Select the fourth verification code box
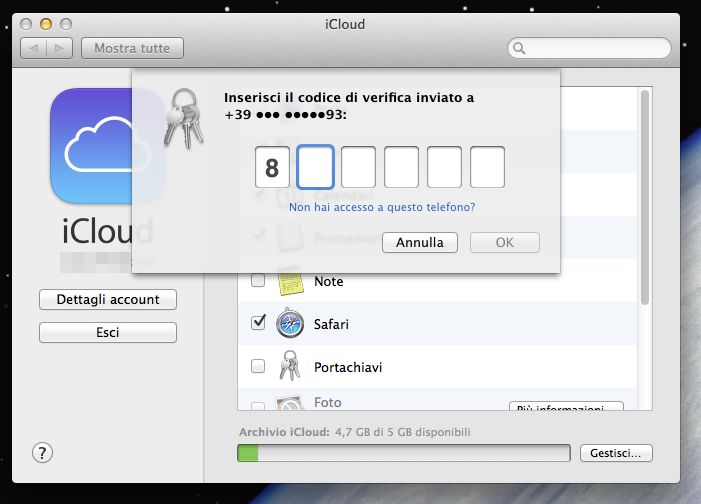701x504 pixels. tap(401, 167)
